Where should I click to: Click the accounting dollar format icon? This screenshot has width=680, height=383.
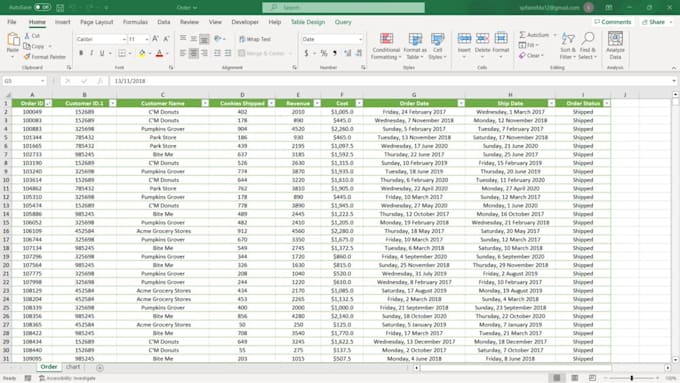pos(306,53)
